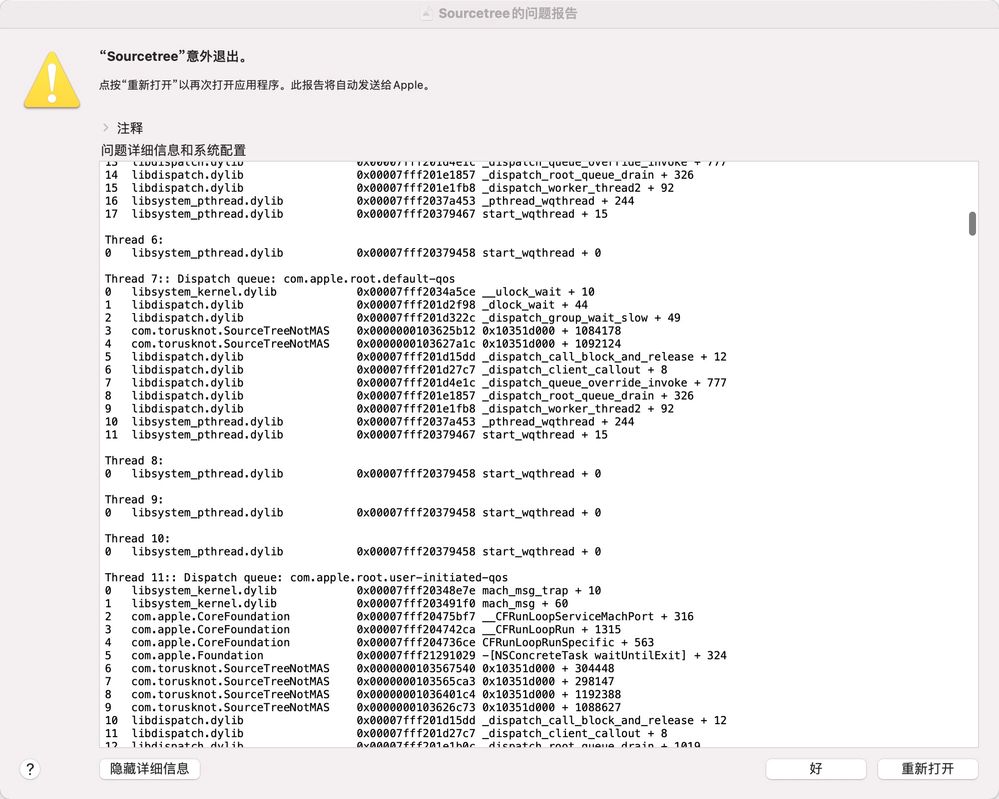Click the 0x10351d000 + 298147 line
This screenshot has height=799, width=999.
(x=360, y=681)
